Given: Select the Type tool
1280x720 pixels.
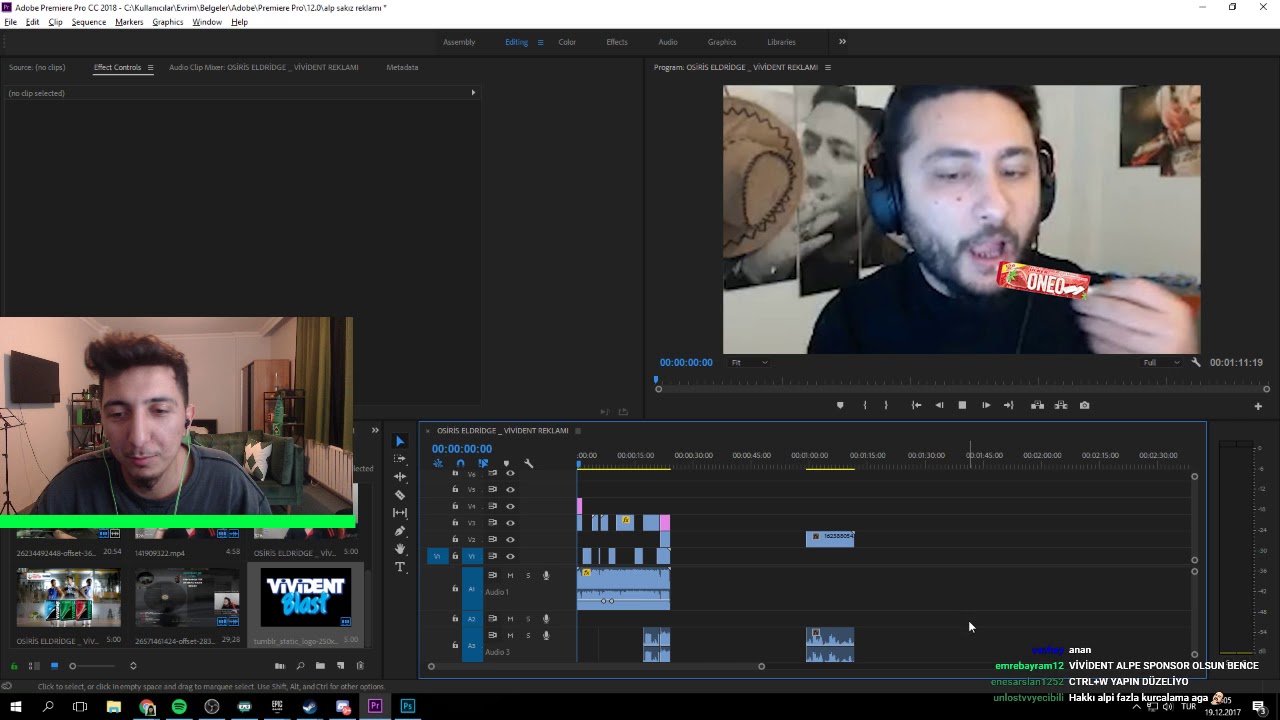Looking at the screenshot, I should pos(400,567).
